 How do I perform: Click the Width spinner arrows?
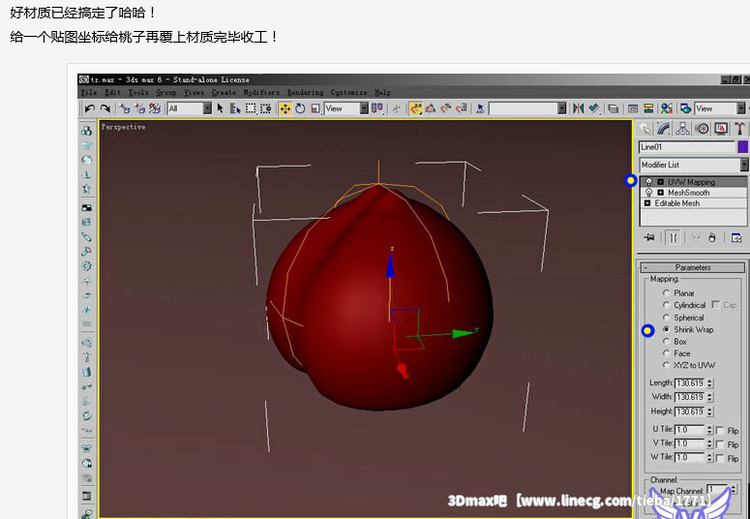(710, 397)
